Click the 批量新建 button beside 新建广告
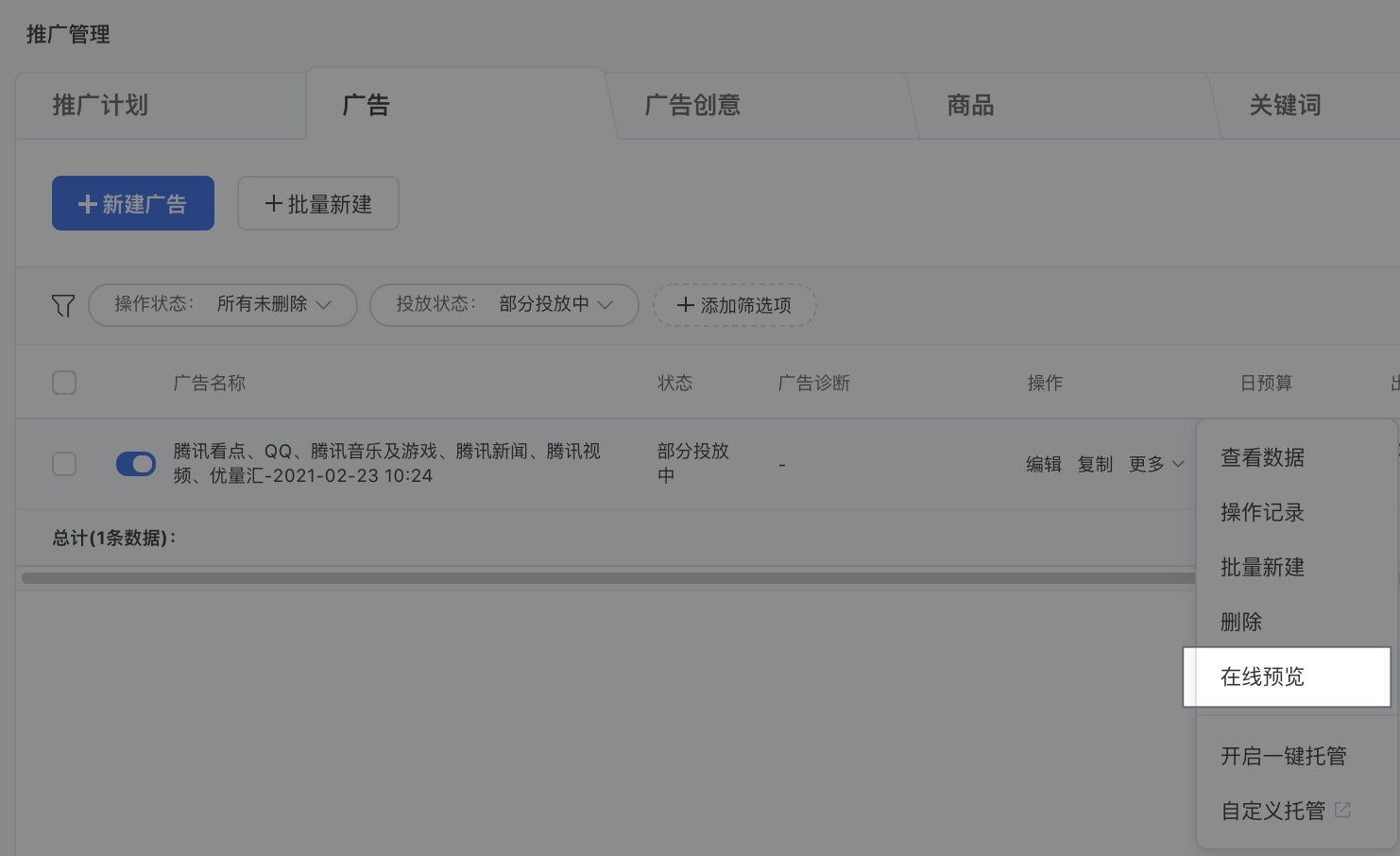This screenshot has width=1400, height=856. (318, 203)
